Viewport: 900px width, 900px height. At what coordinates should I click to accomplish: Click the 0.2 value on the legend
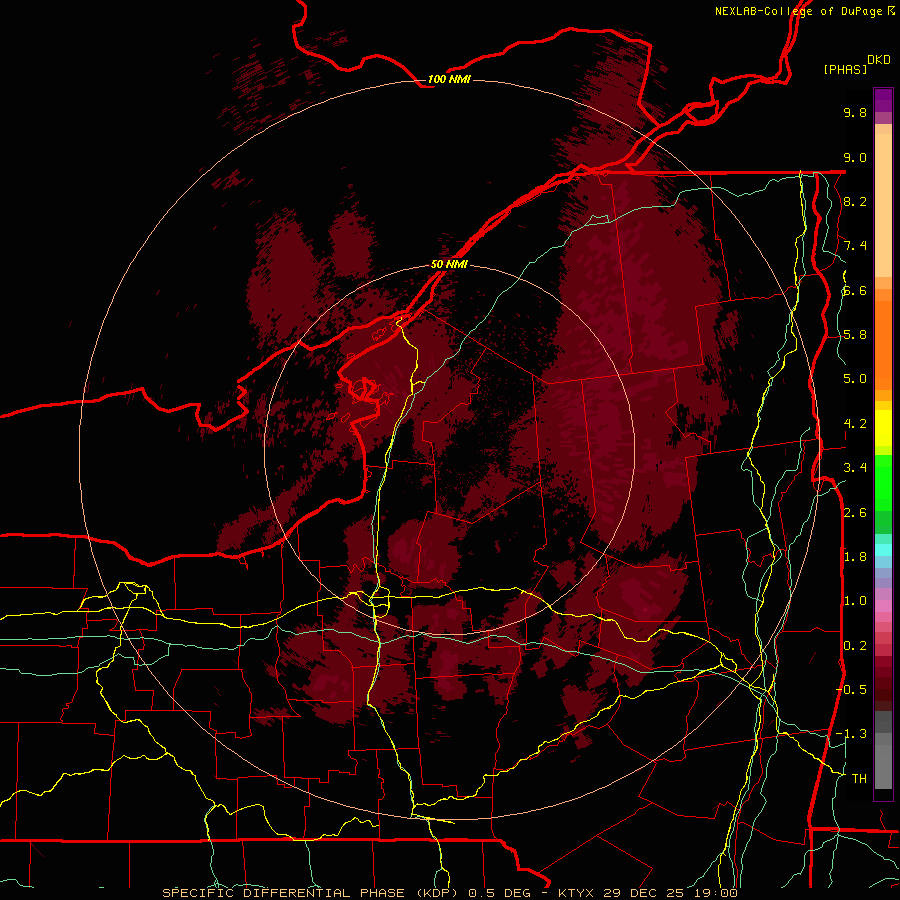[x=855, y=646]
